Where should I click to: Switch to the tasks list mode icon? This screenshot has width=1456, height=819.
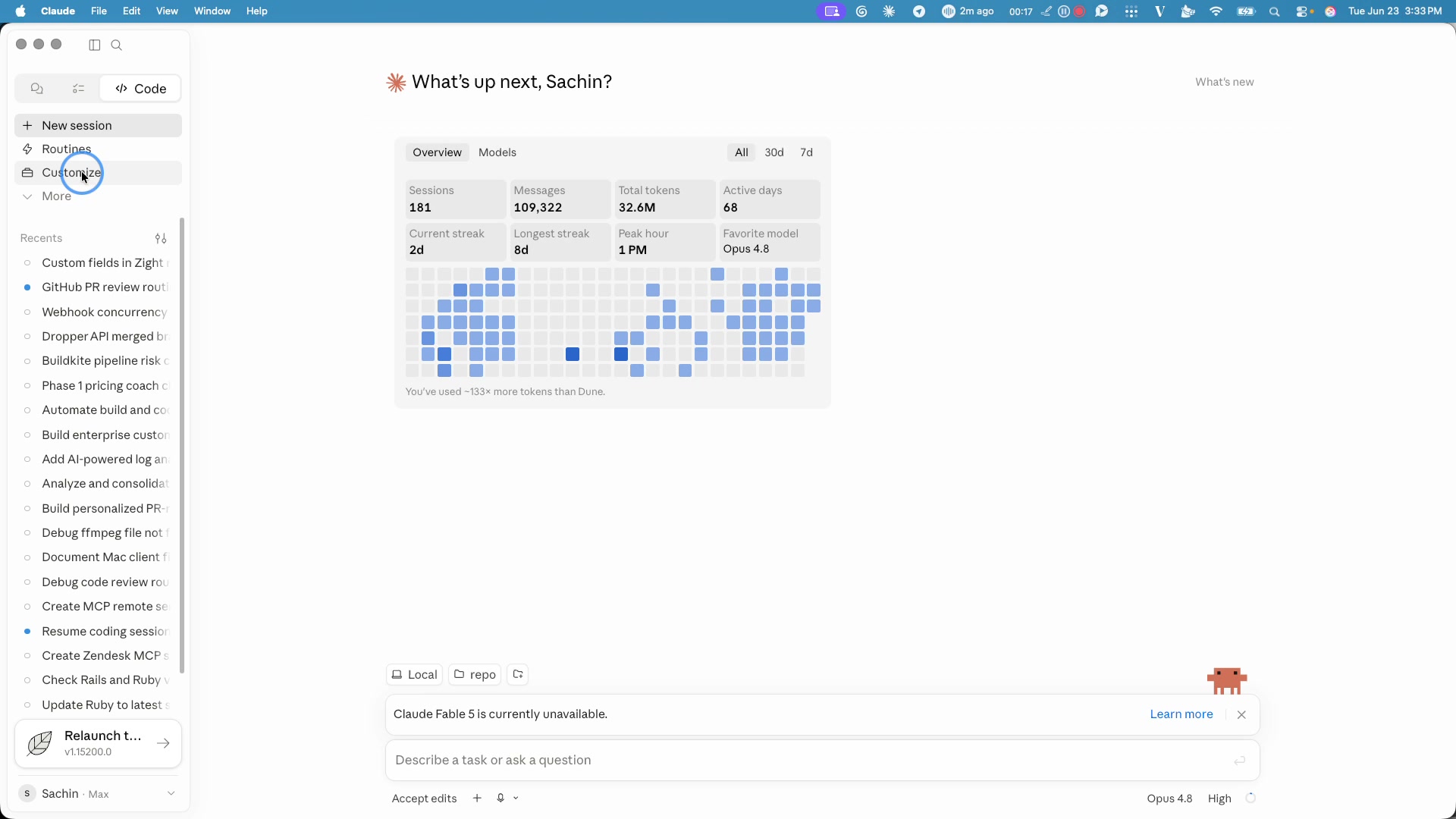click(x=78, y=89)
